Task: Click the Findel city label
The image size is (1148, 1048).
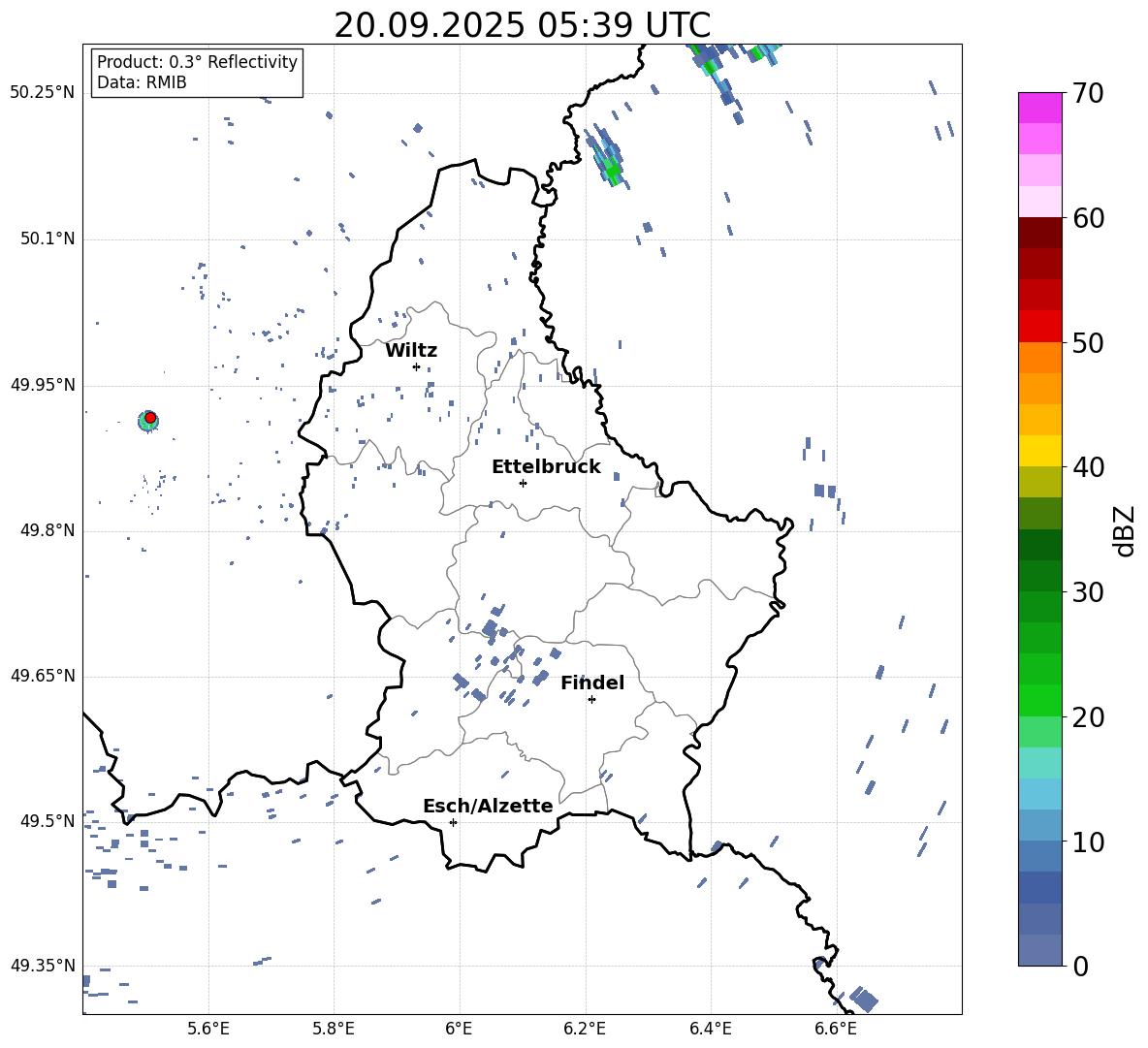Action: tap(592, 683)
